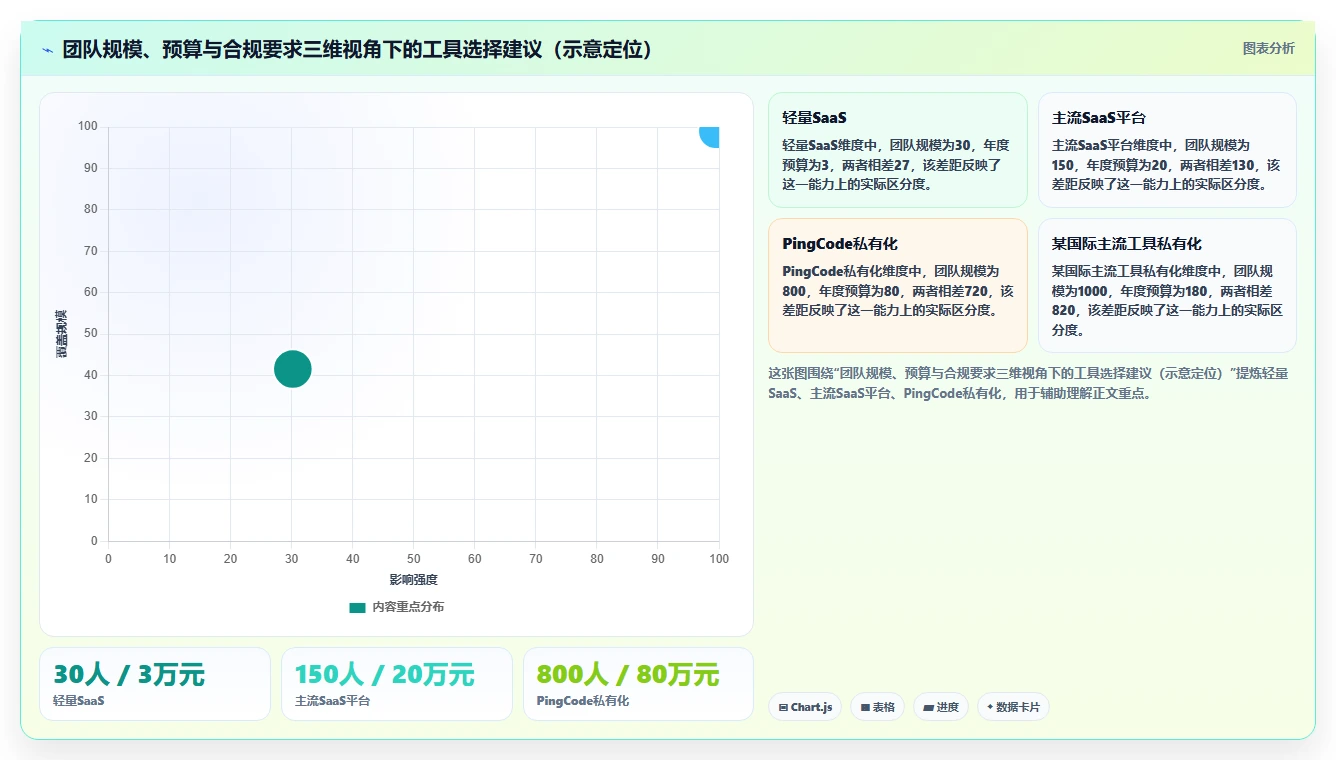Click the 影响强度 x-axis label
1336x760 pixels.
pyautogui.click(x=413, y=580)
